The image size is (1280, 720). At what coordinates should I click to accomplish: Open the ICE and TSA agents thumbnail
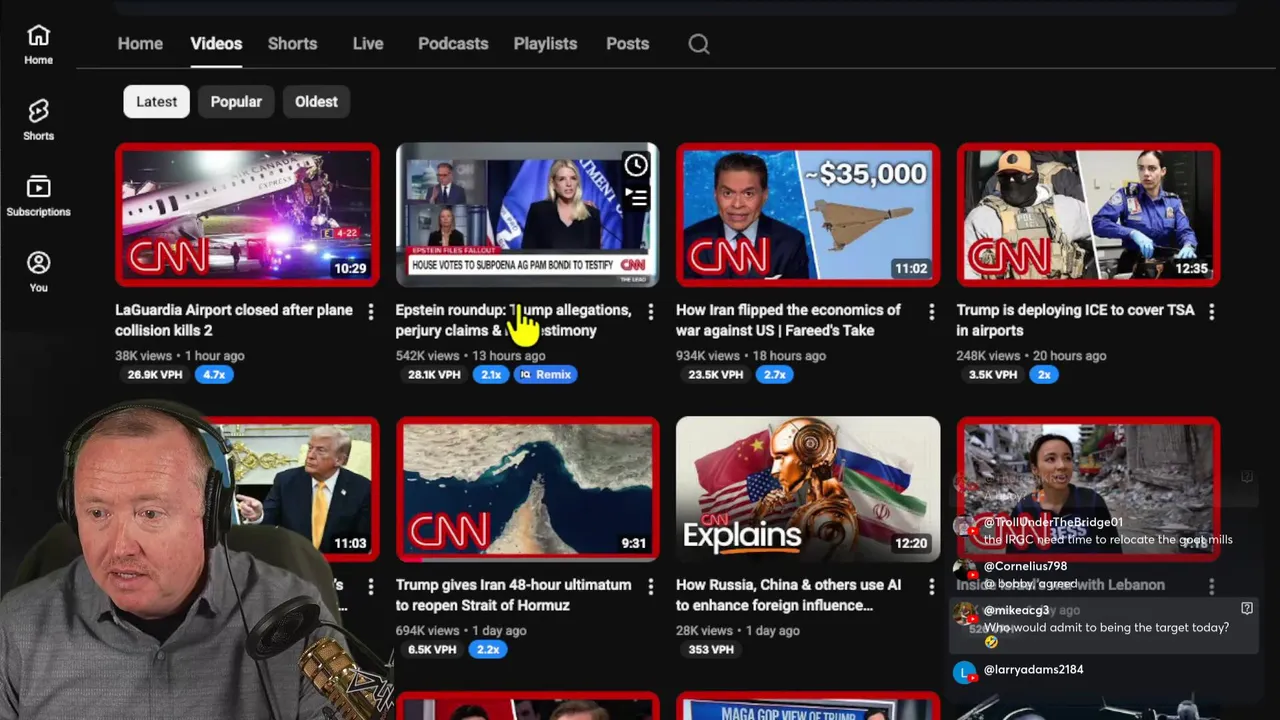[1088, 214]
